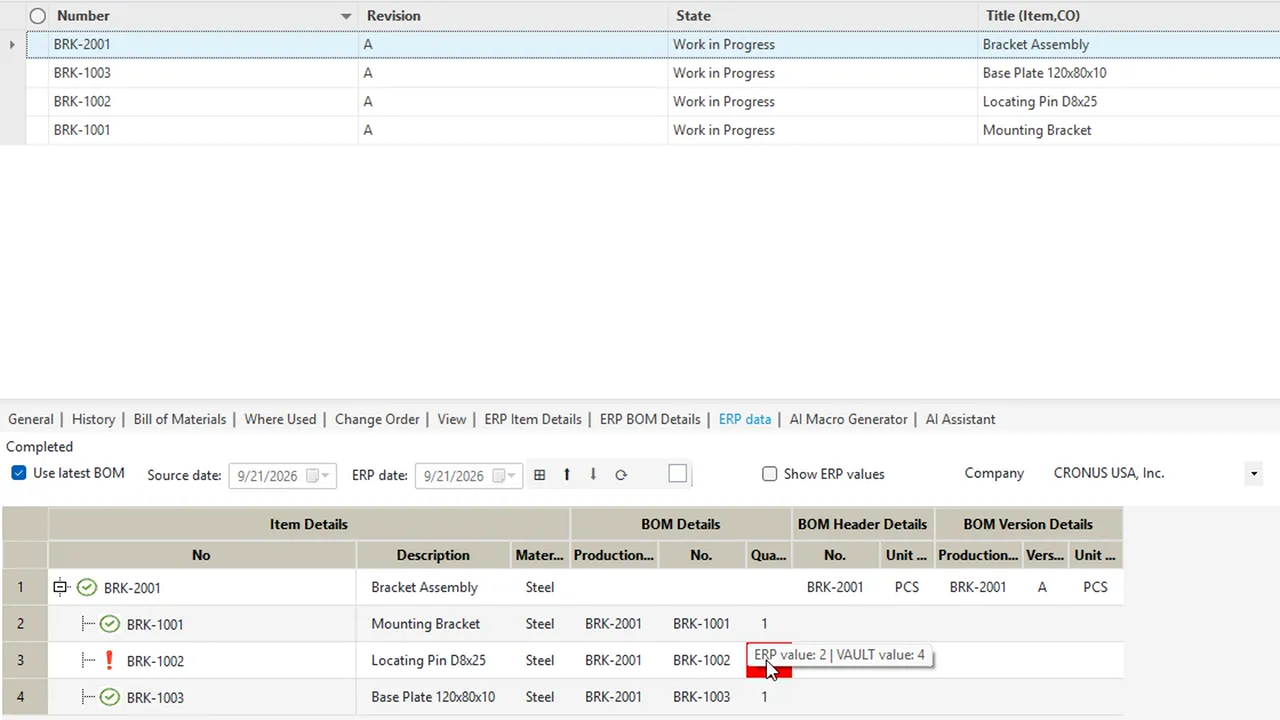Collapse the BRK-2001 tree node
This screenshot has height=720, width=1280.
tap(60, 587)
